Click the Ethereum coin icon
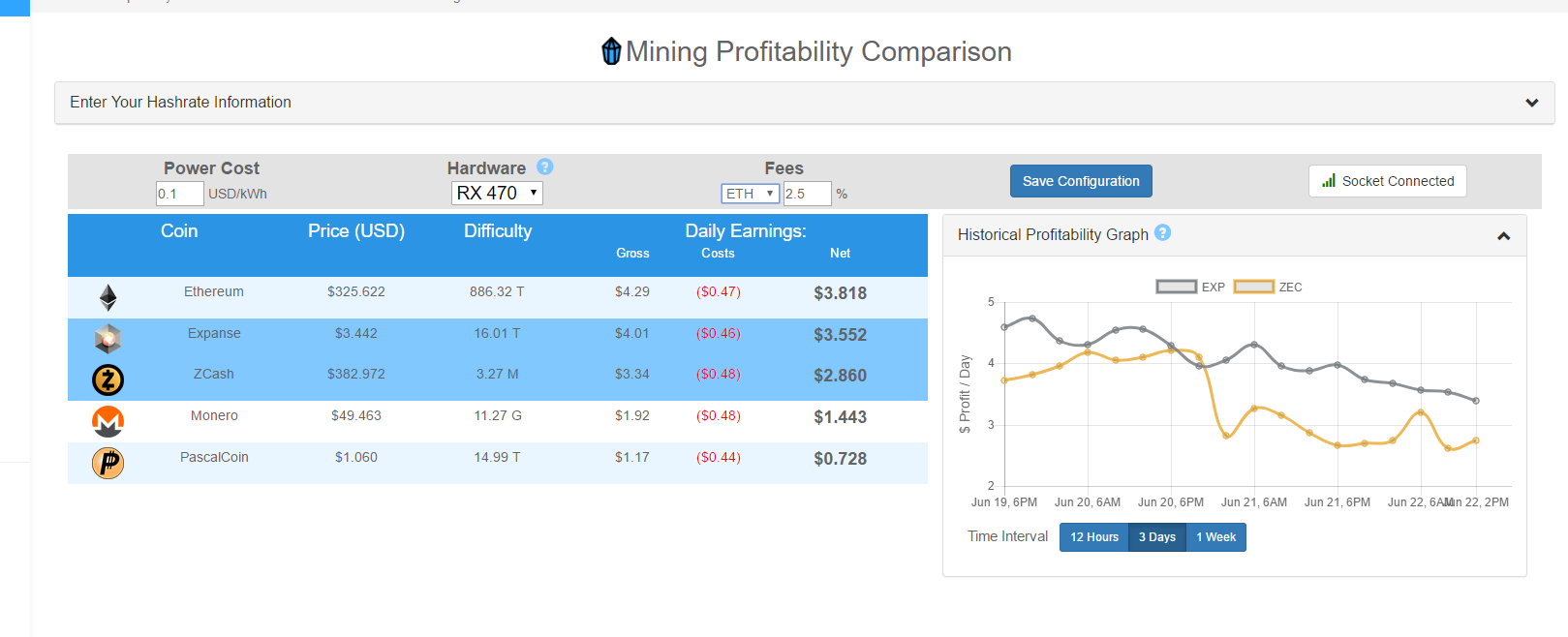 coord(108,297)
